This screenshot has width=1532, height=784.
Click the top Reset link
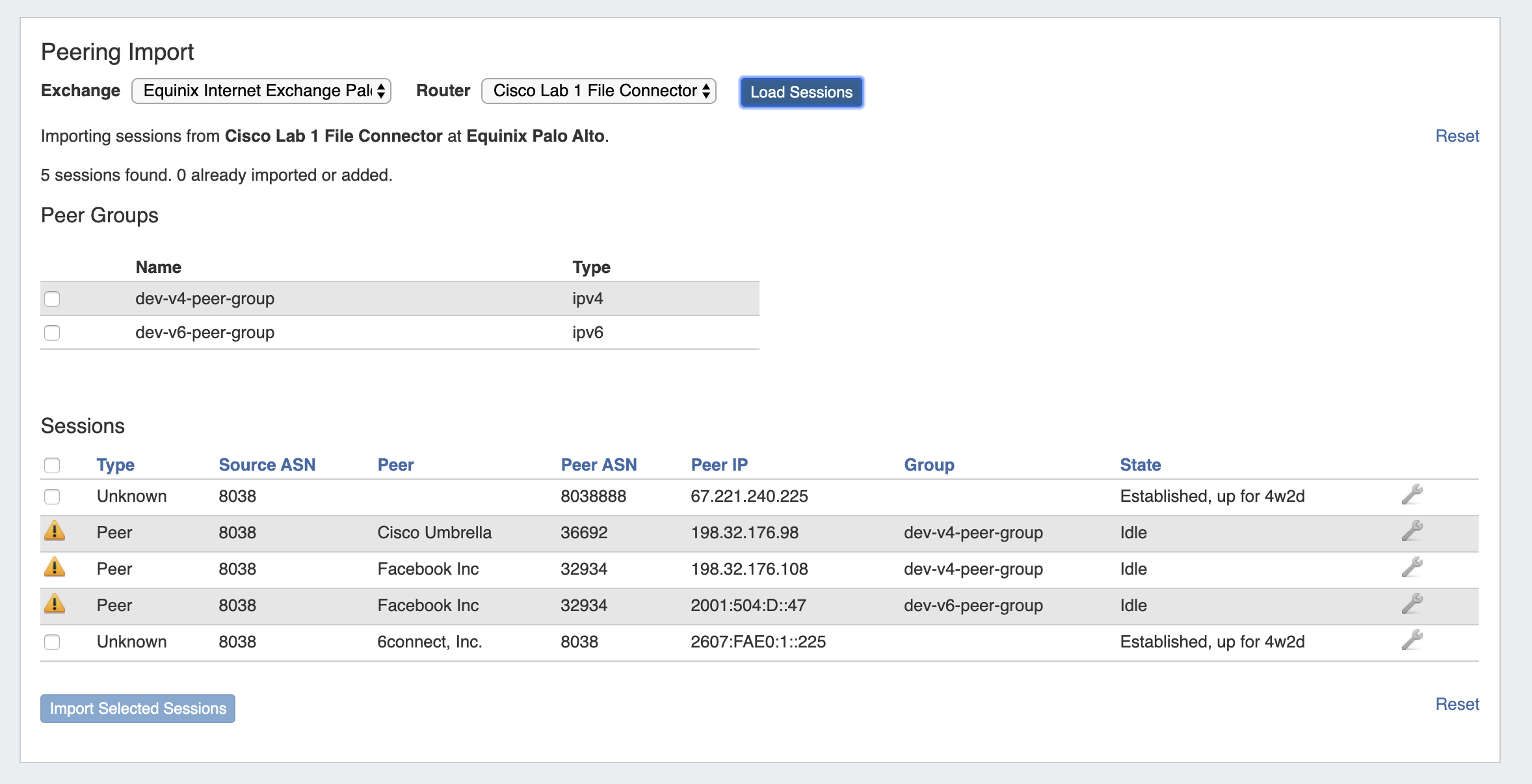[x=1457, y=136]
